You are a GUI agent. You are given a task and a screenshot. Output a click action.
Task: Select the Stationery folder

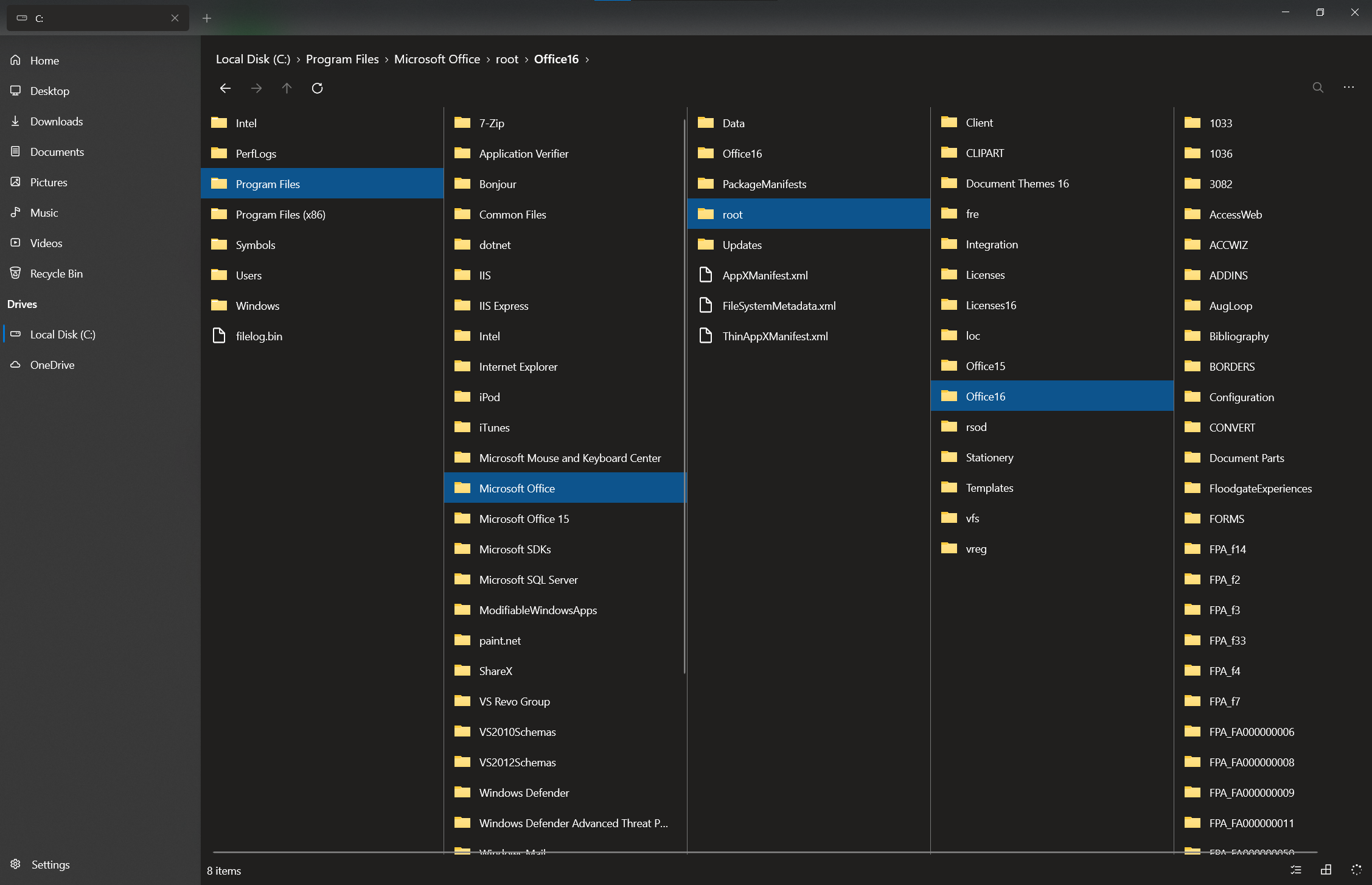coord(1053,457)
